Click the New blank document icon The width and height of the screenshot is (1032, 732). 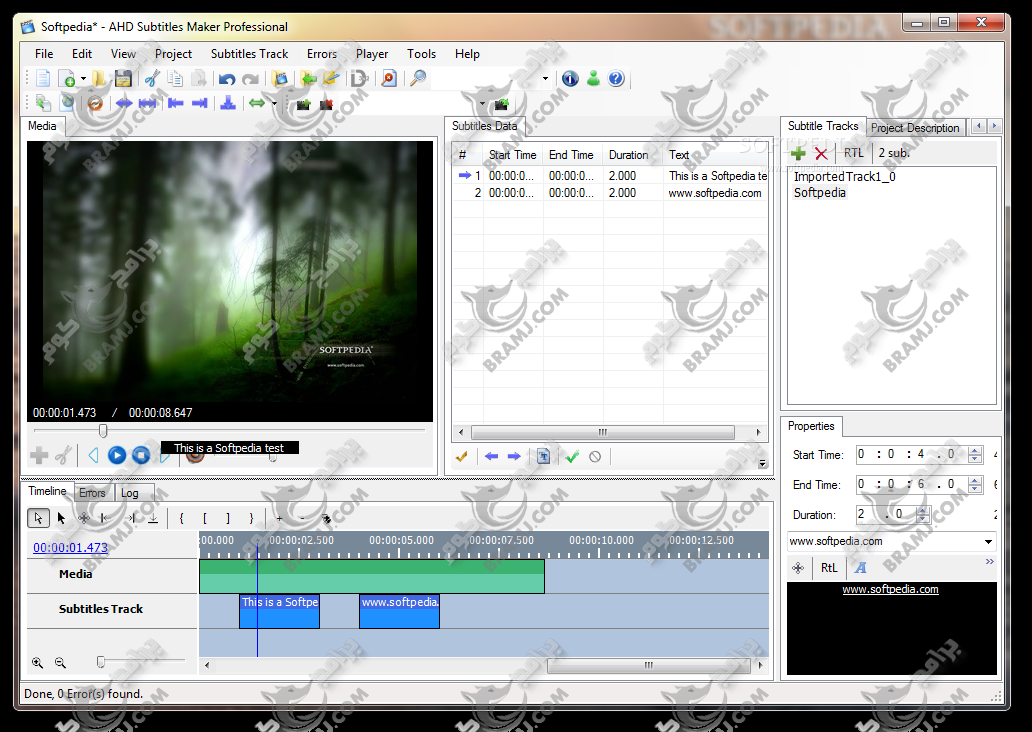(x=43, y=79)
